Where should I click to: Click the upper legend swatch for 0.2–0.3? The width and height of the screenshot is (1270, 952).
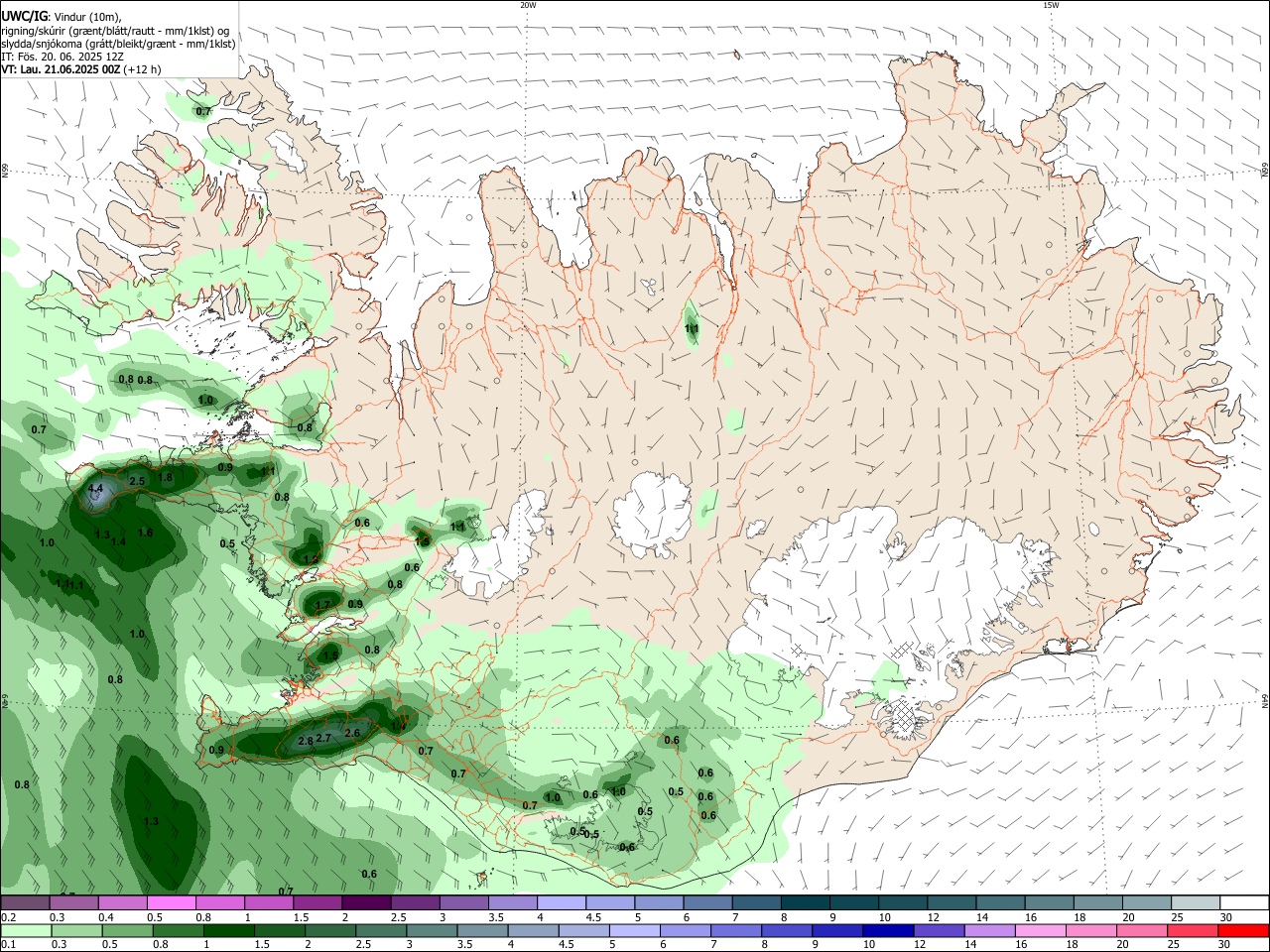click(x=25, y=903)
